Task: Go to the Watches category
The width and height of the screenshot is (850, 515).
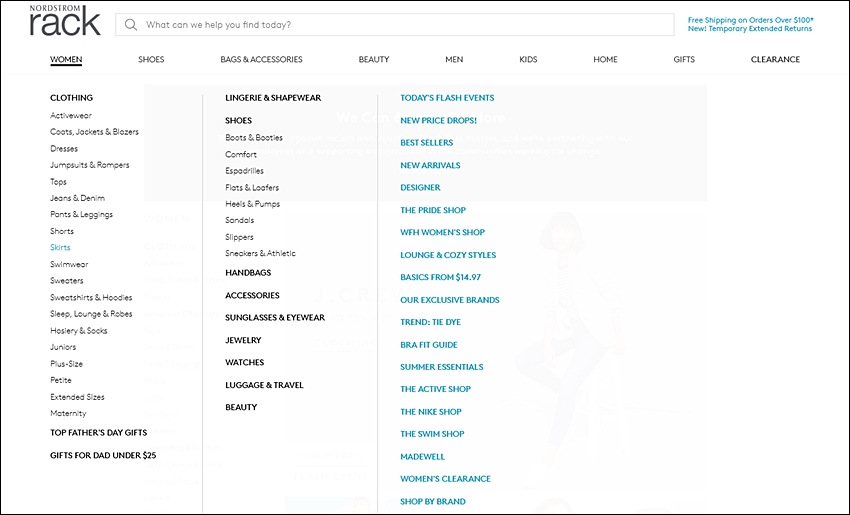Action: point(244,363)
